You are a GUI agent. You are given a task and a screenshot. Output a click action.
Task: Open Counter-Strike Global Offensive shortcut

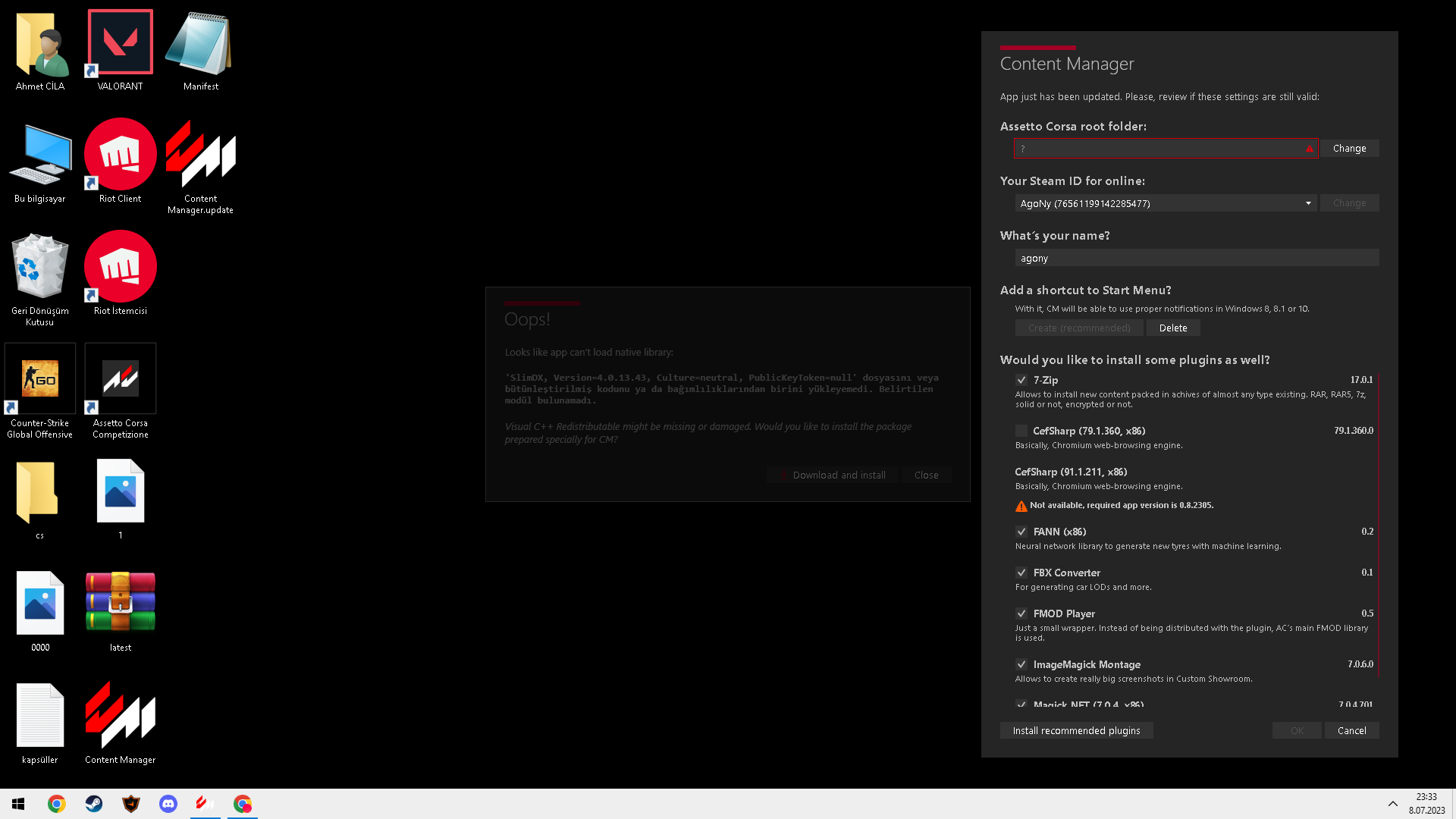pos(39,379)
